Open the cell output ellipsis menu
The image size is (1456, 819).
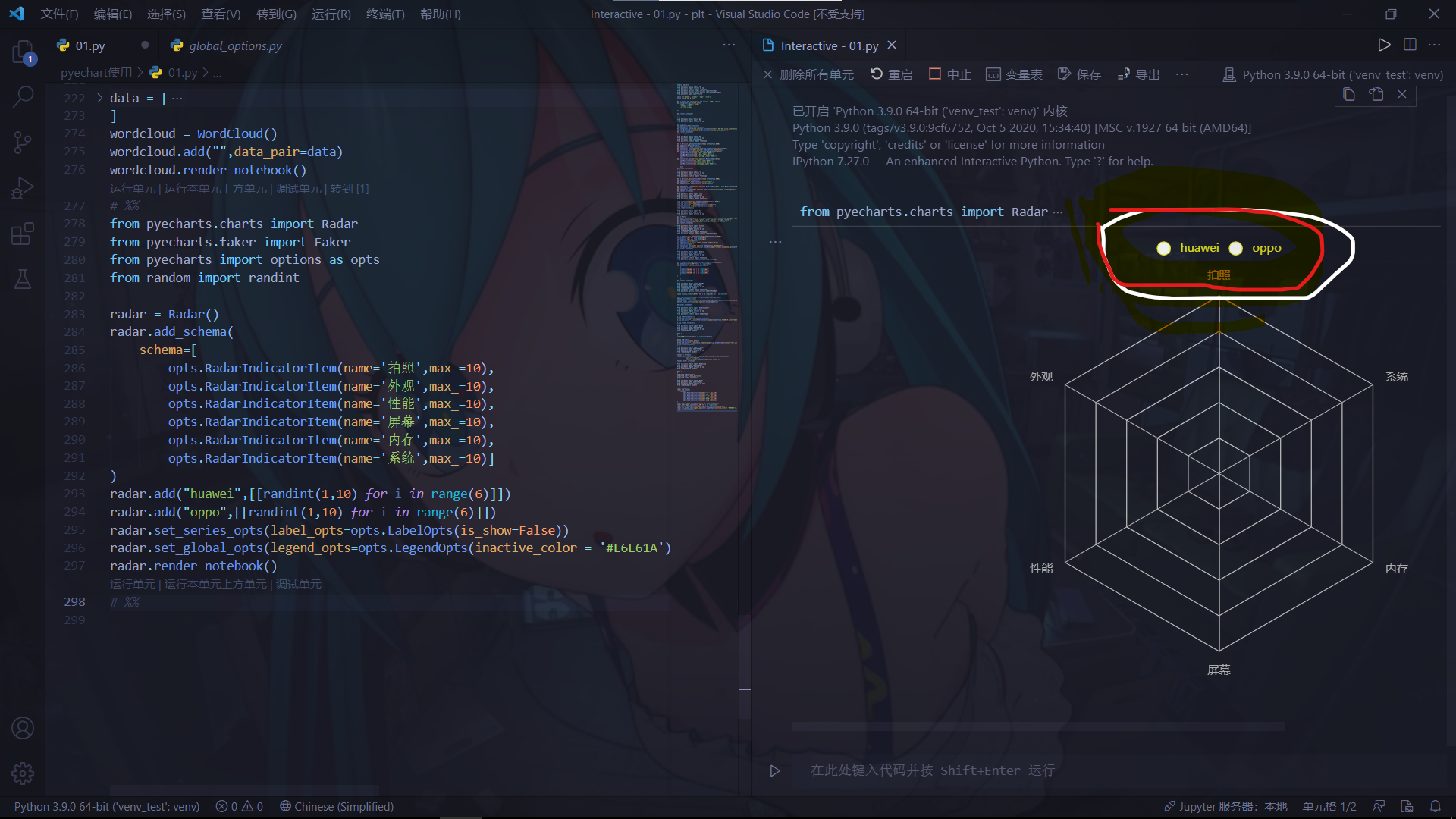pos(775,242)
